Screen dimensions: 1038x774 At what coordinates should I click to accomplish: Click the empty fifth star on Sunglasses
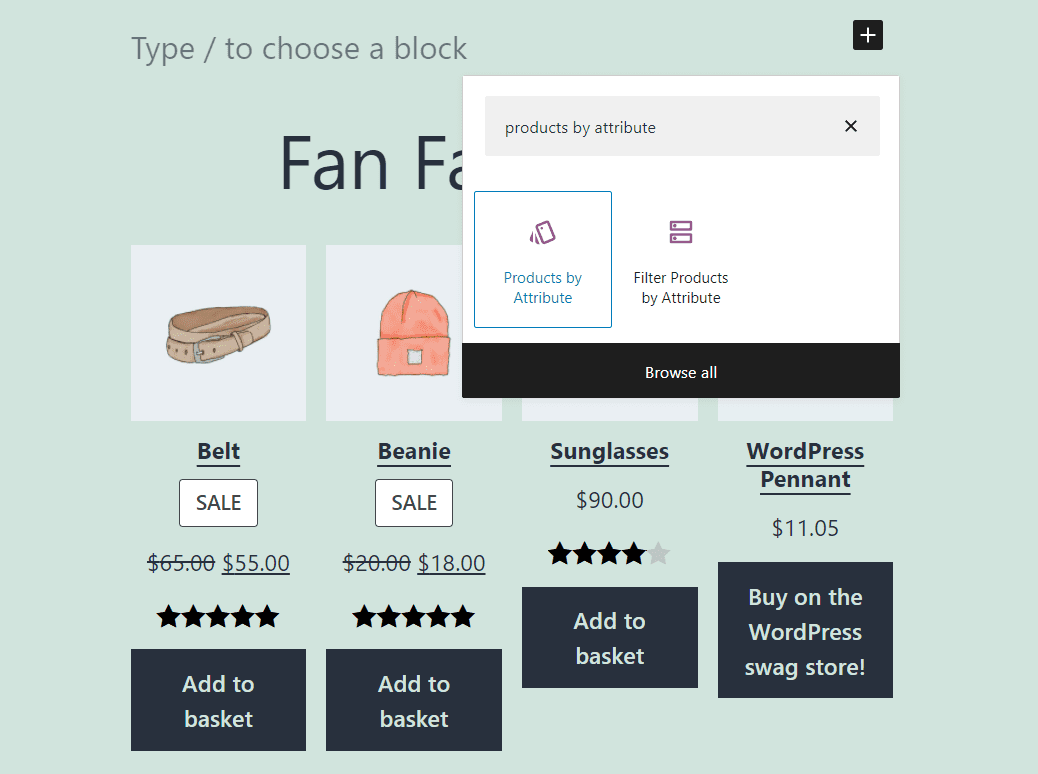tap(659, 553)
